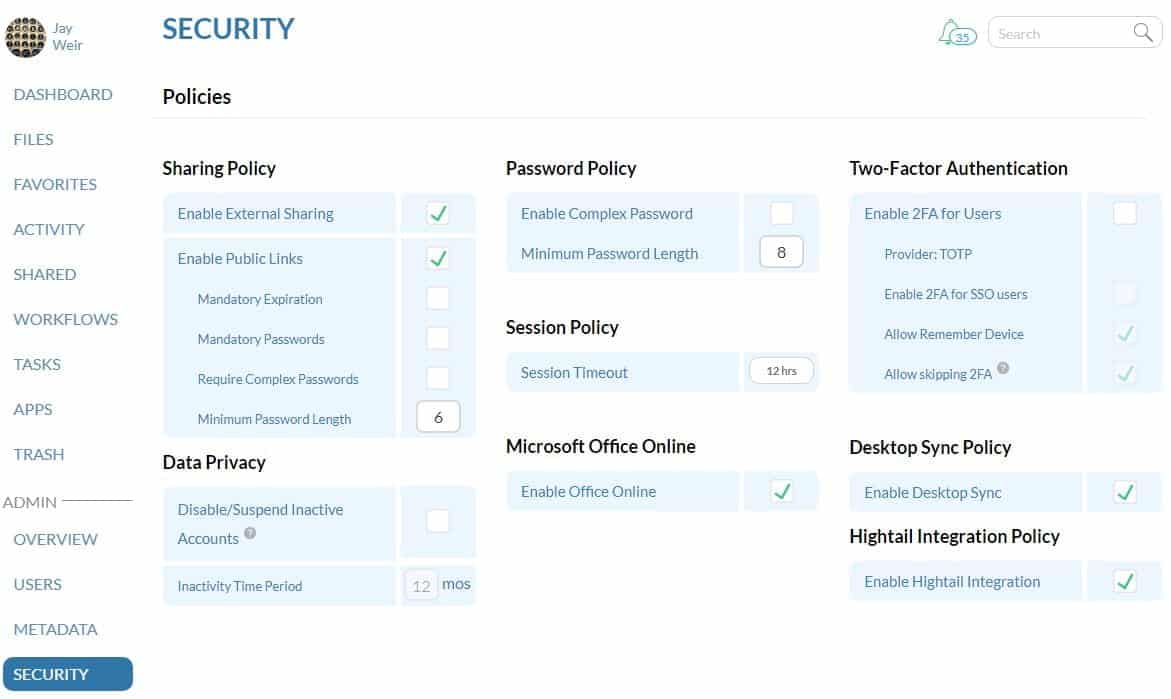Click inside the Search box
1171x699 pixels.
(x=1060, y=32)
